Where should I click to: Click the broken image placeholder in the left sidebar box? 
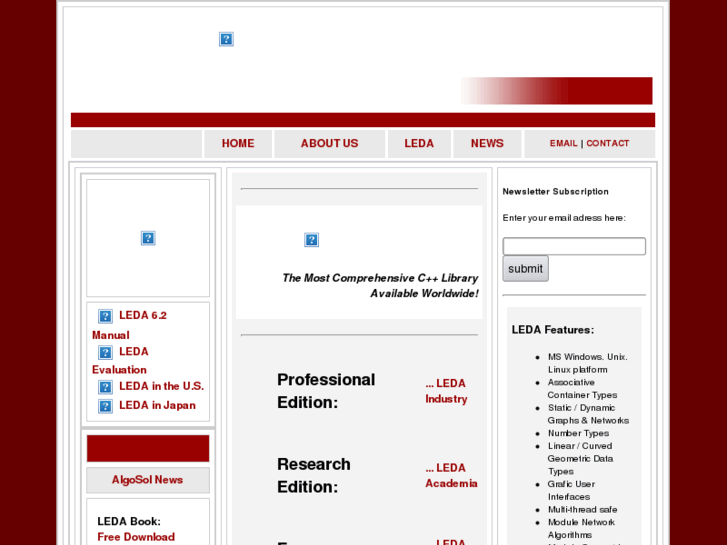pos(148,238)
